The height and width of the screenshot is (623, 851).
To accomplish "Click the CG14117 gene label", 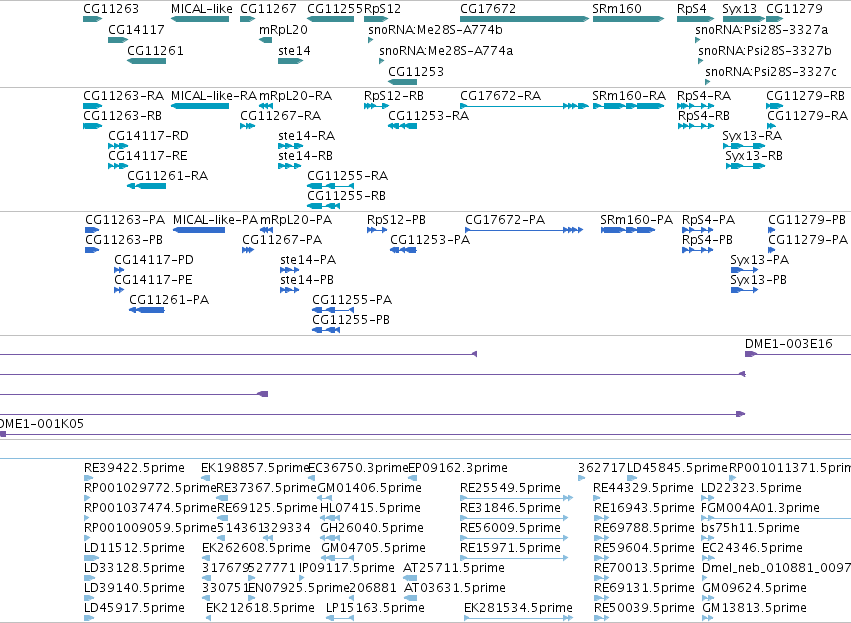I will (136, 30).
